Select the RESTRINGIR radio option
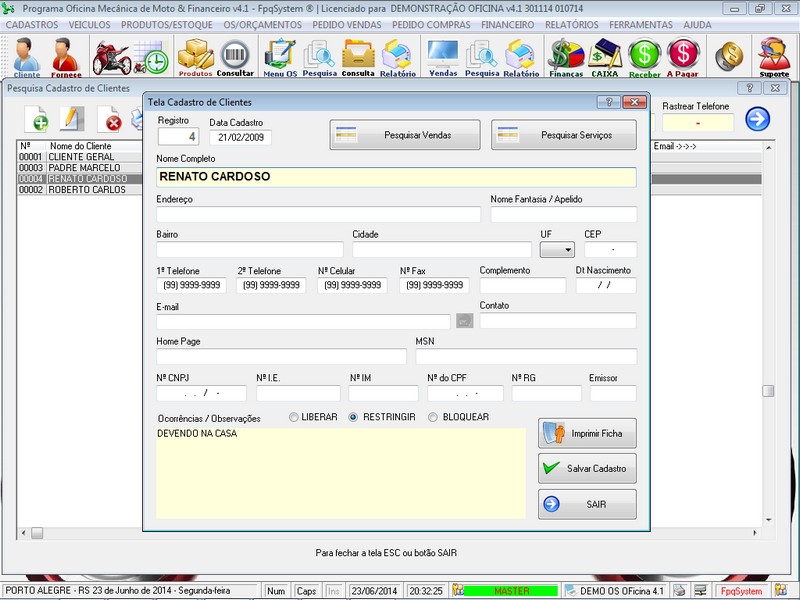Viewport: 800px width, 600px height. coord(354,417)
